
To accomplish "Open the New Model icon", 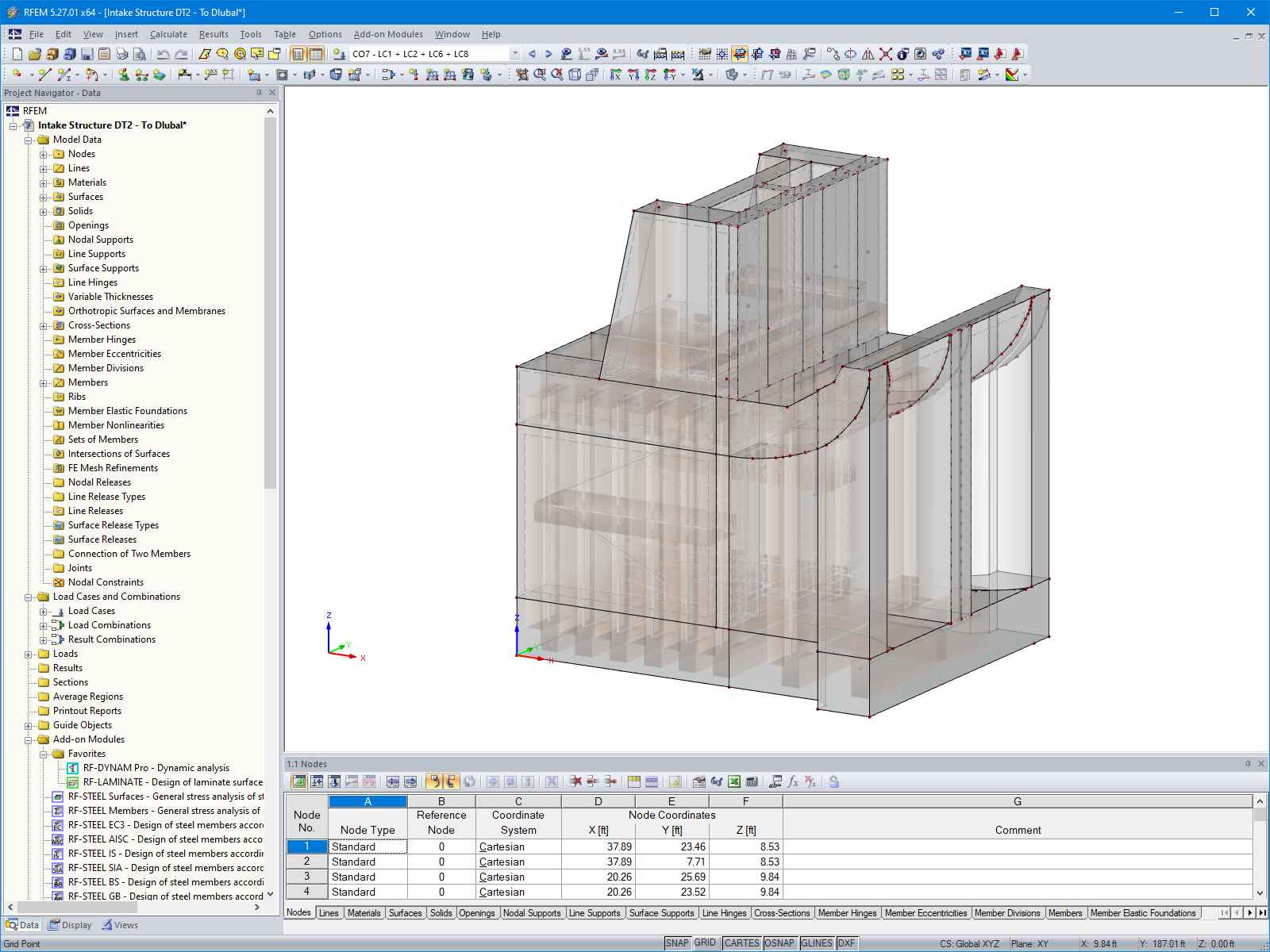I will (x=16, y=53).
